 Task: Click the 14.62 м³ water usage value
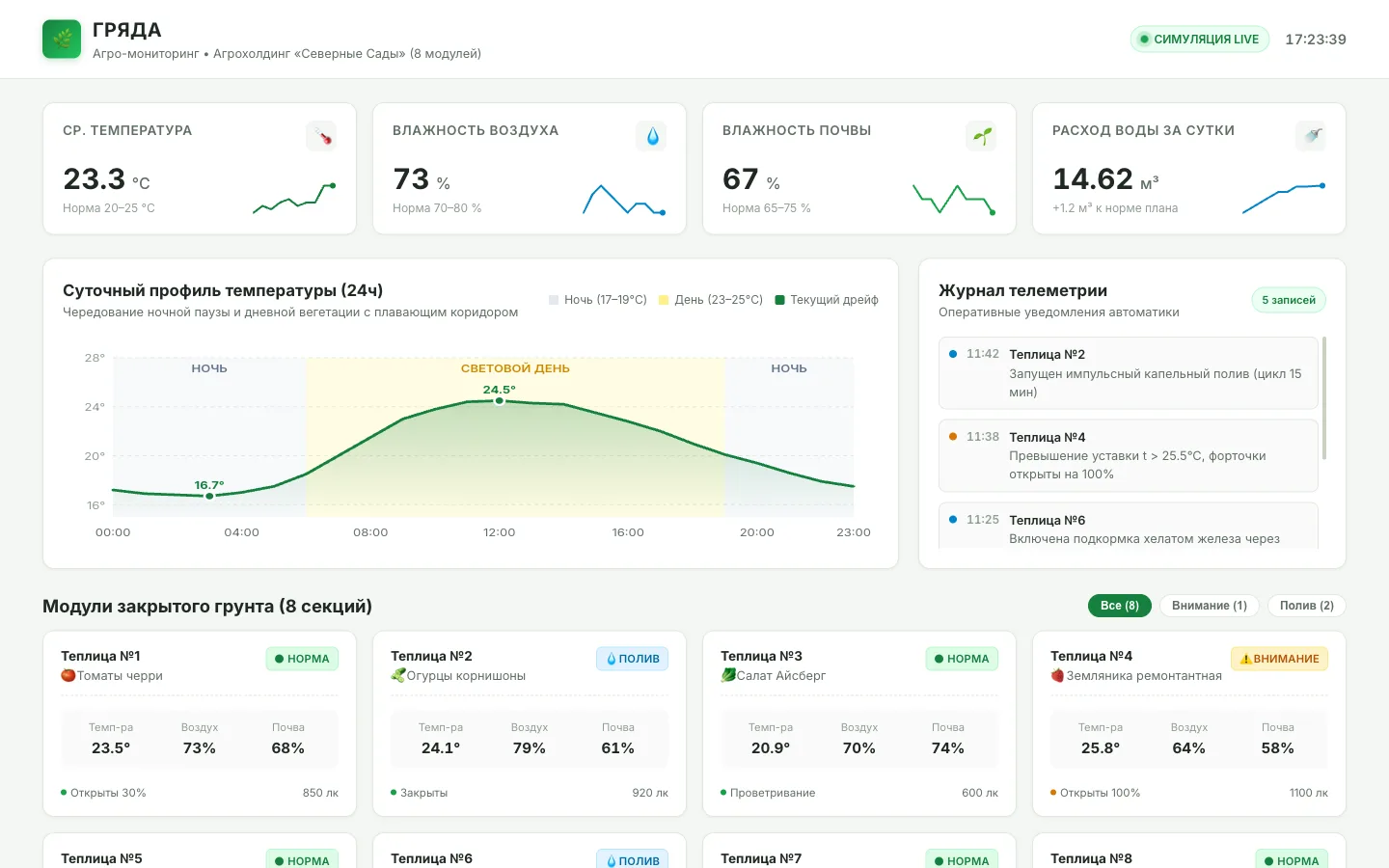1105,179
